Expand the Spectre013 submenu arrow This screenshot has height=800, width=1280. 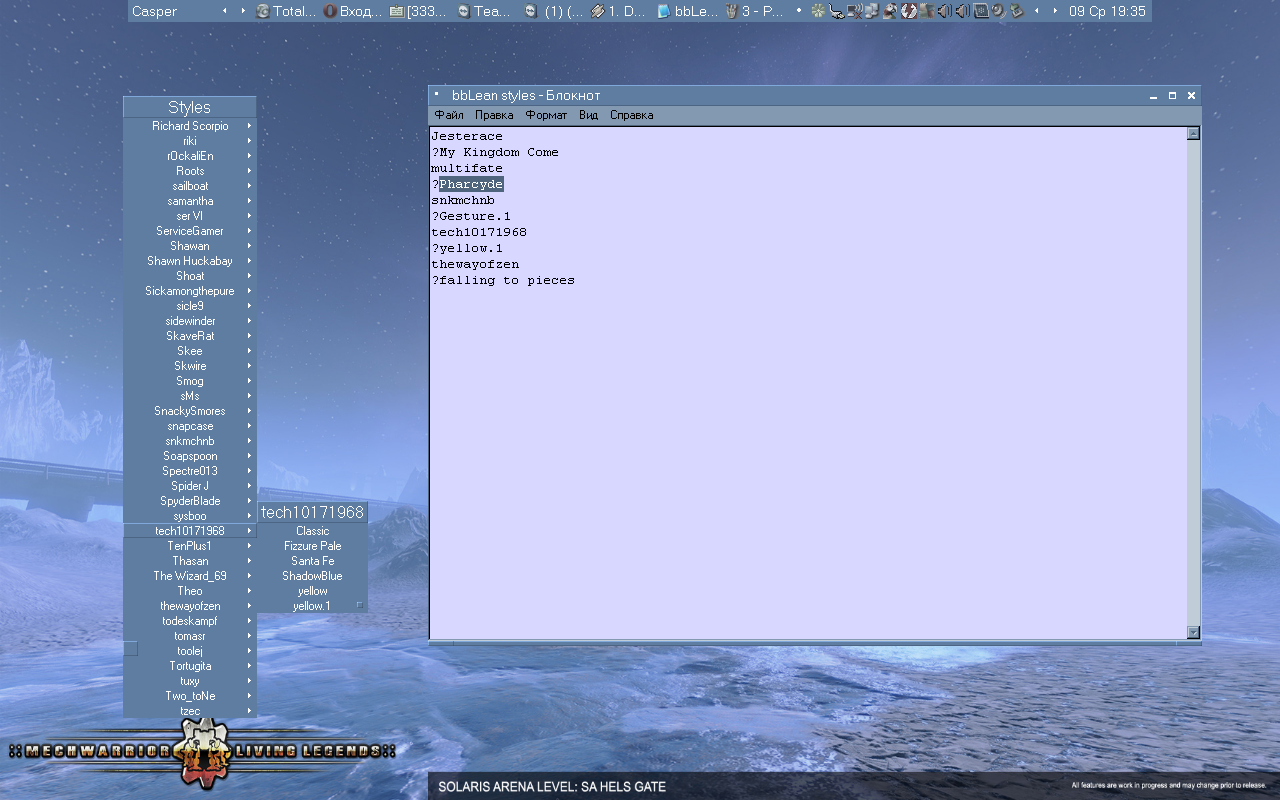249,471
